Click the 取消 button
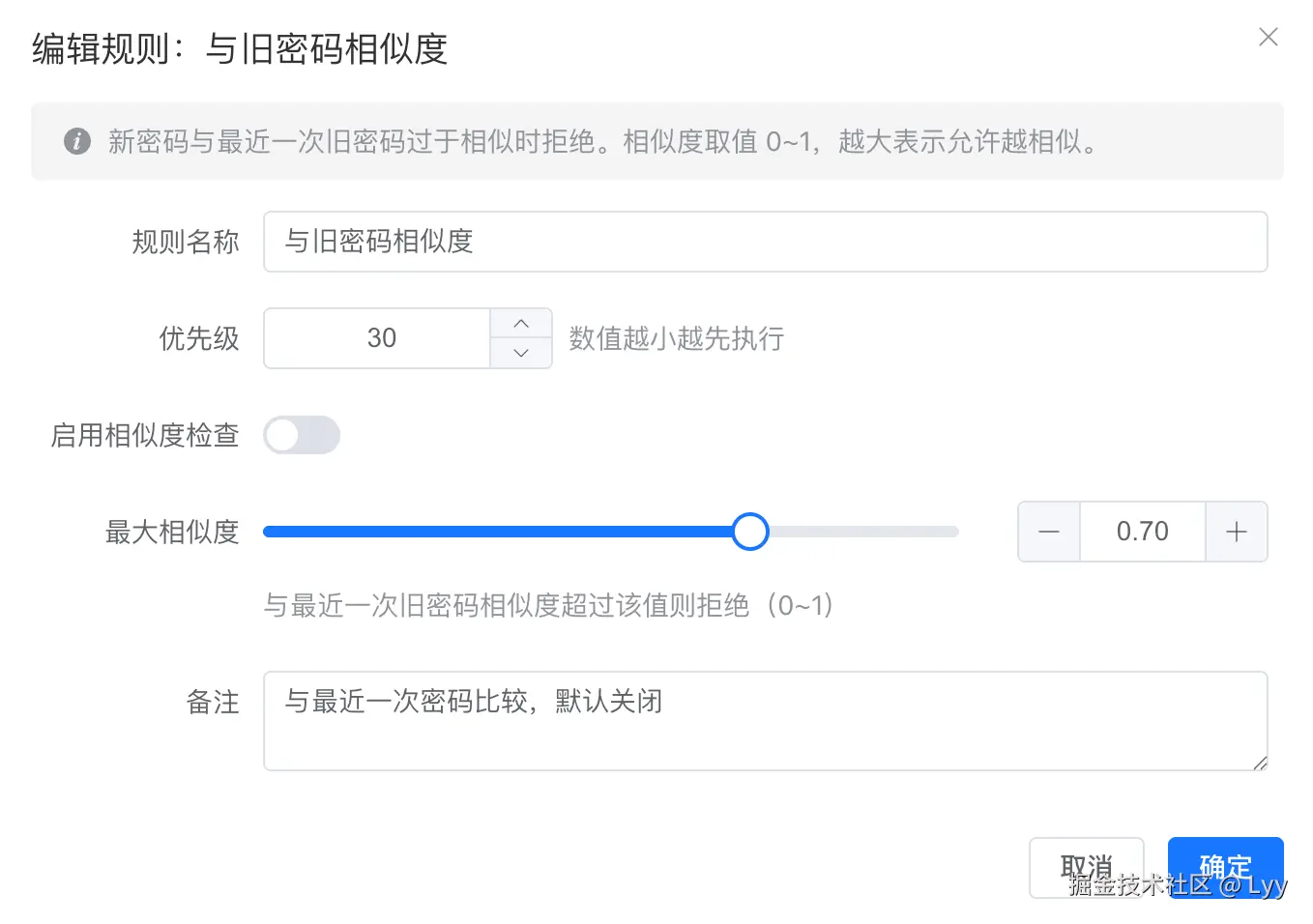1313x924 pixels. pos(1086,867)
